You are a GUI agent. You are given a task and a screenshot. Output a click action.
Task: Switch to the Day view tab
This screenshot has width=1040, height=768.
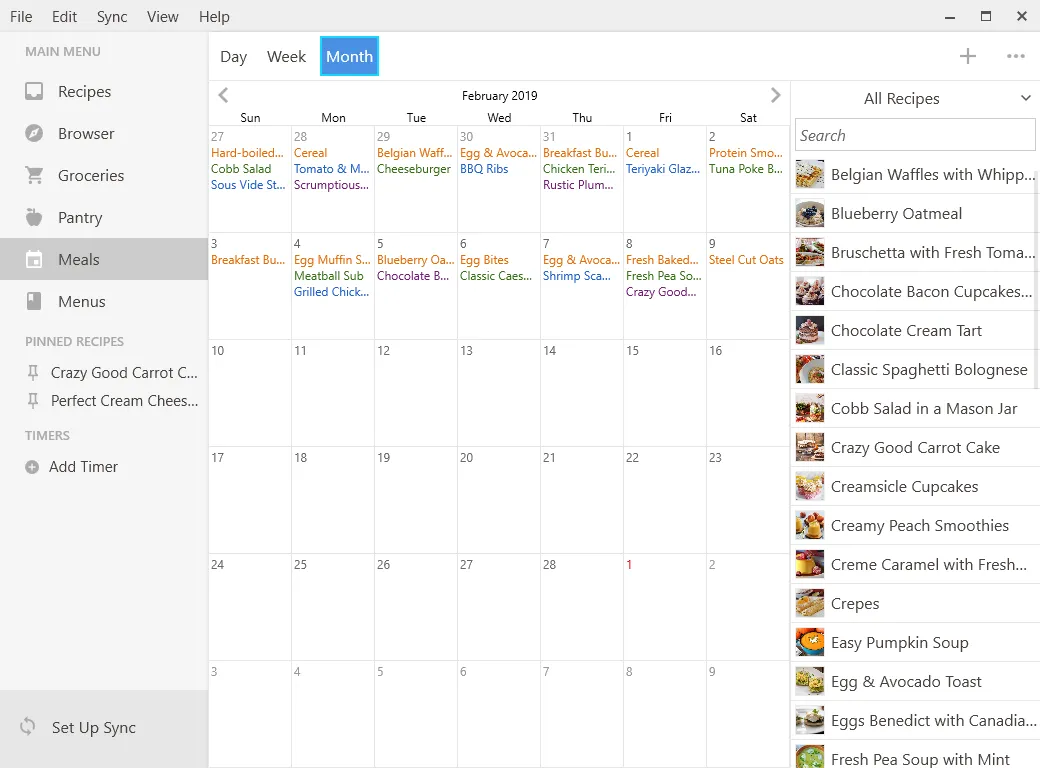click(x=233, y=57)
